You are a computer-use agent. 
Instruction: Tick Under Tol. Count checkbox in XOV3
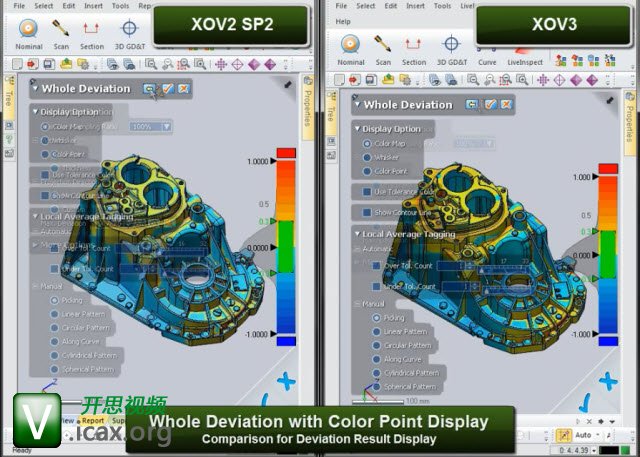(x=376, y=286)
